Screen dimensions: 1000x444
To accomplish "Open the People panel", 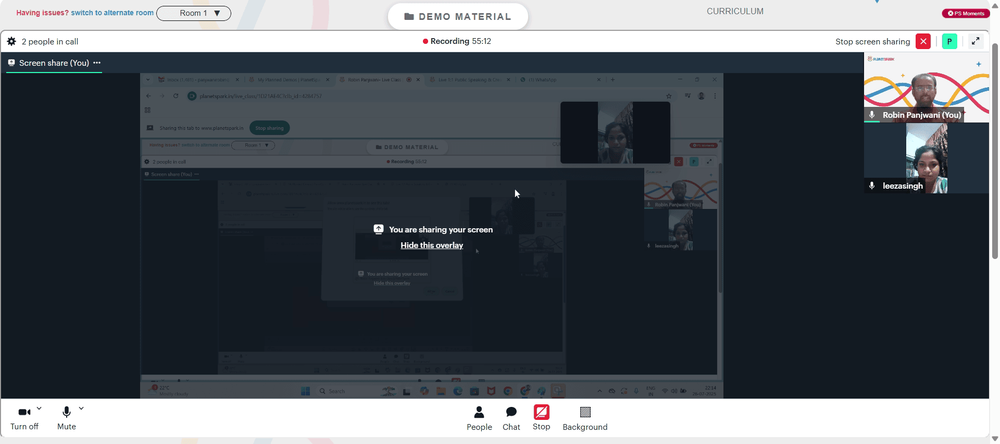I will pos(479,418).
